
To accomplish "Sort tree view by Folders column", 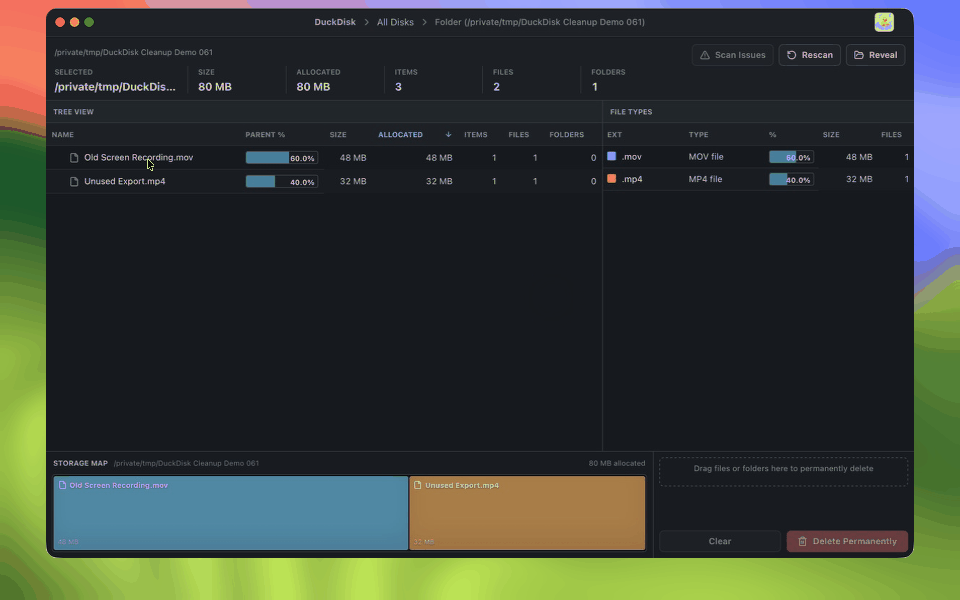I will (x=566, y=135).
